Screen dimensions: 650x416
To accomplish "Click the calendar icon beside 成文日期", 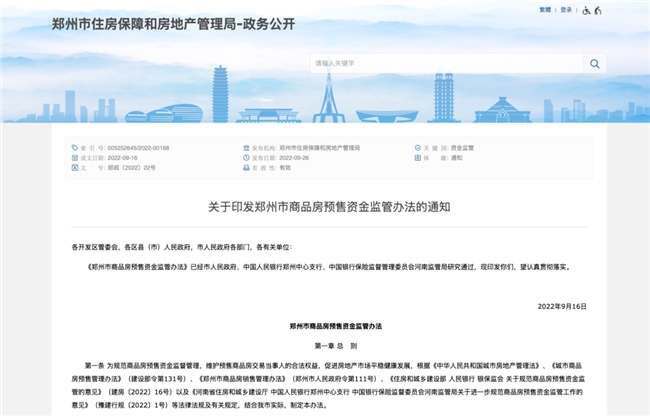I will click(75, 158).
